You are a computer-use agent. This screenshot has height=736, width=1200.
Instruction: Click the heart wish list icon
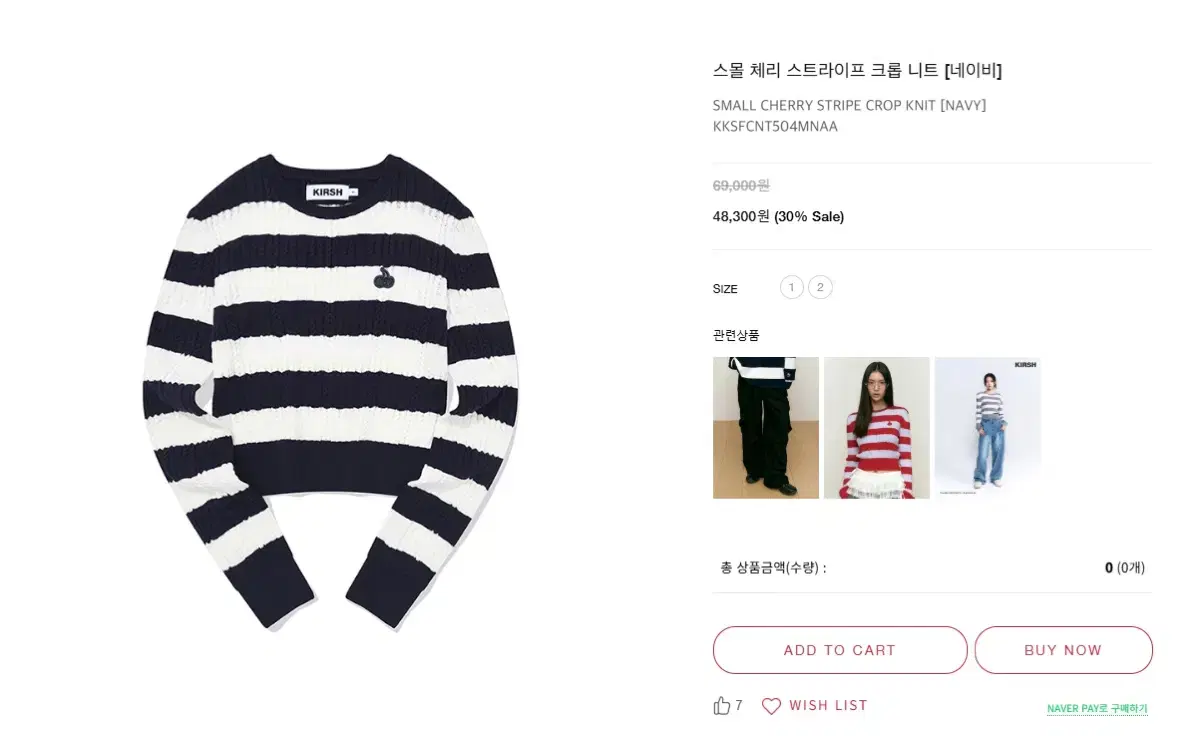pyautogui.click(x=771, y=706)
